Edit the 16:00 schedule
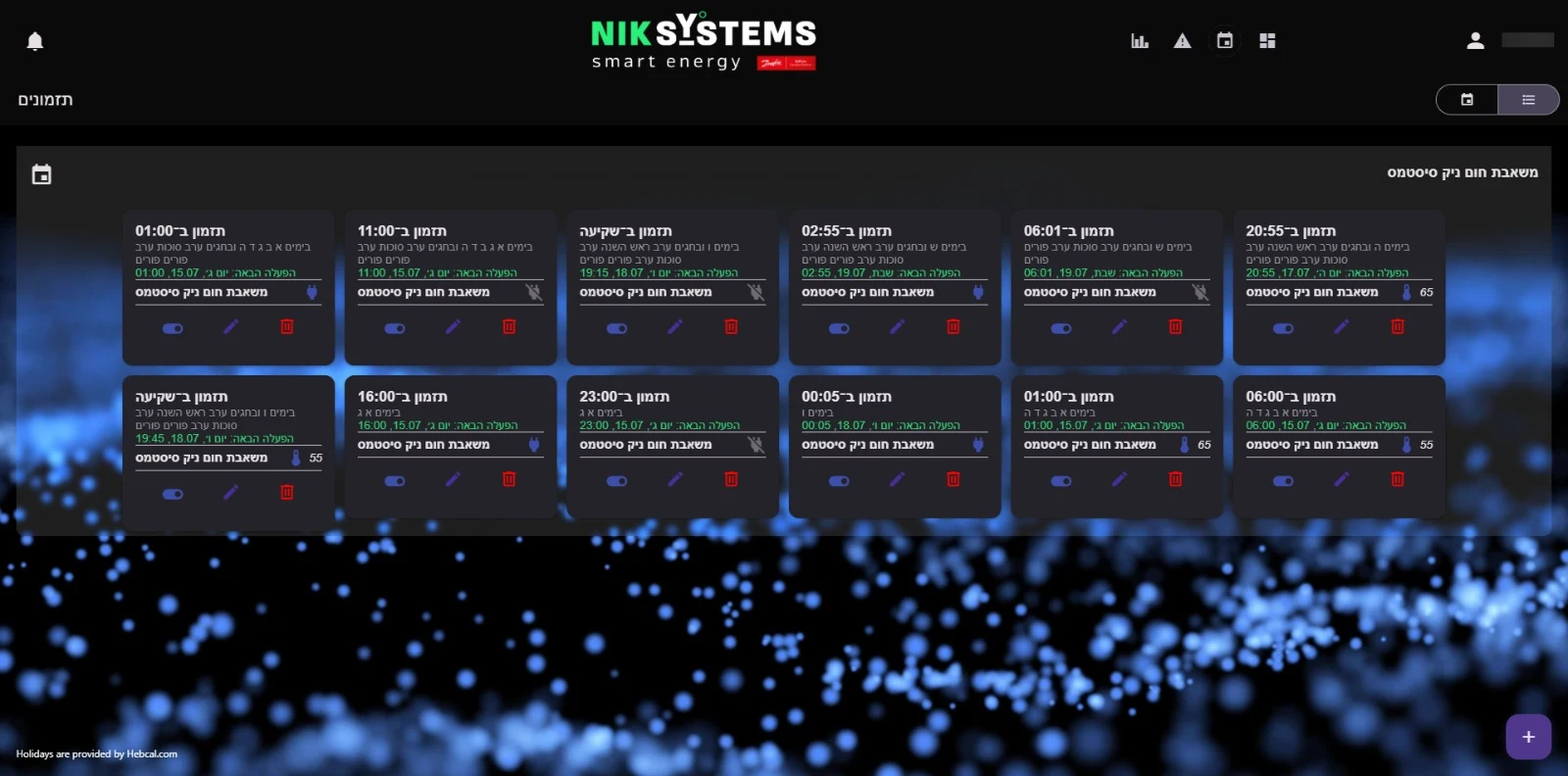1568x776 pixels. click(x=453, y=479)
